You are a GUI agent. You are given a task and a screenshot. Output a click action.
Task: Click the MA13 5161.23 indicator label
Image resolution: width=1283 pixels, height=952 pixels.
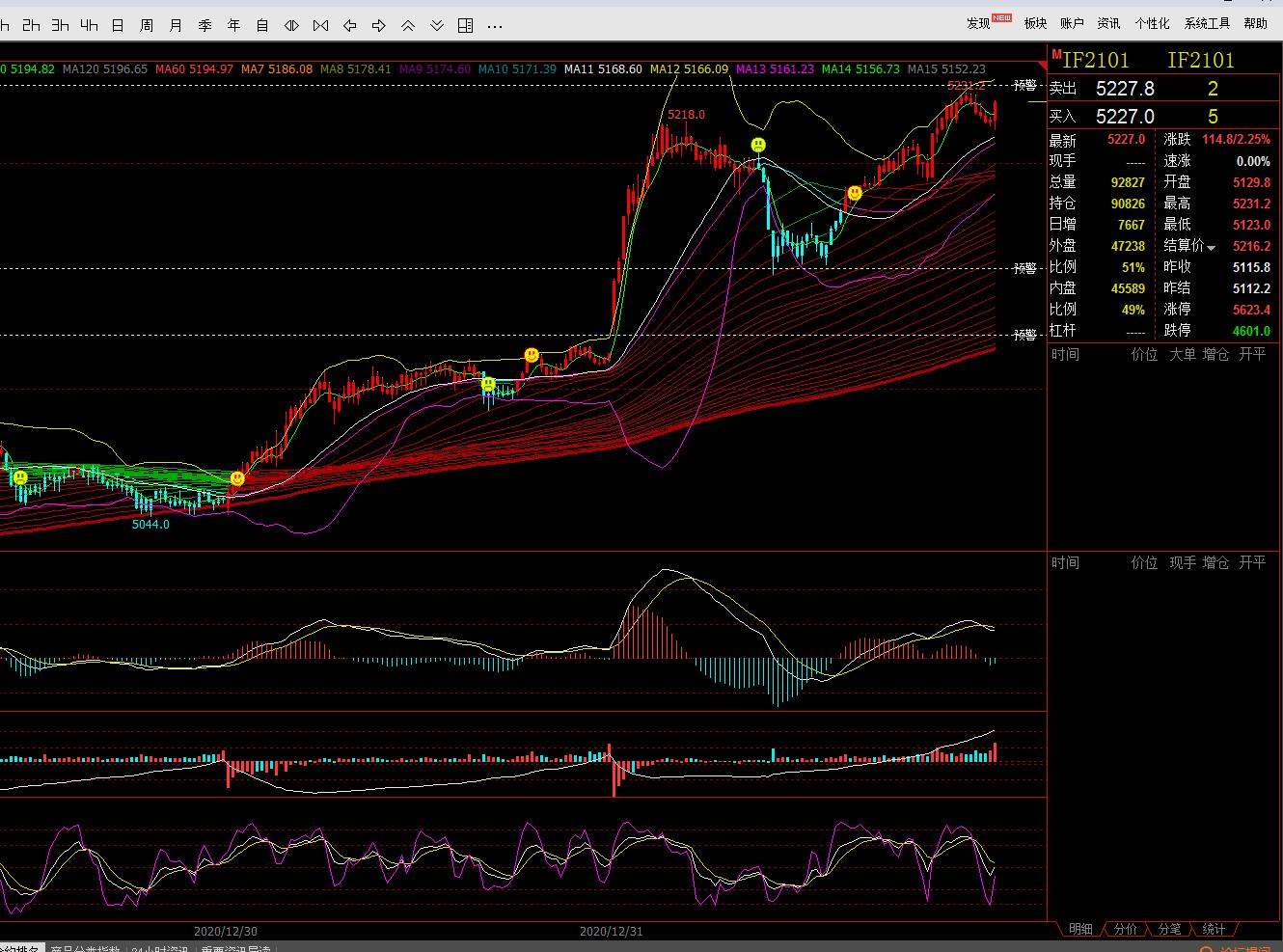click(x=775, y=69)
